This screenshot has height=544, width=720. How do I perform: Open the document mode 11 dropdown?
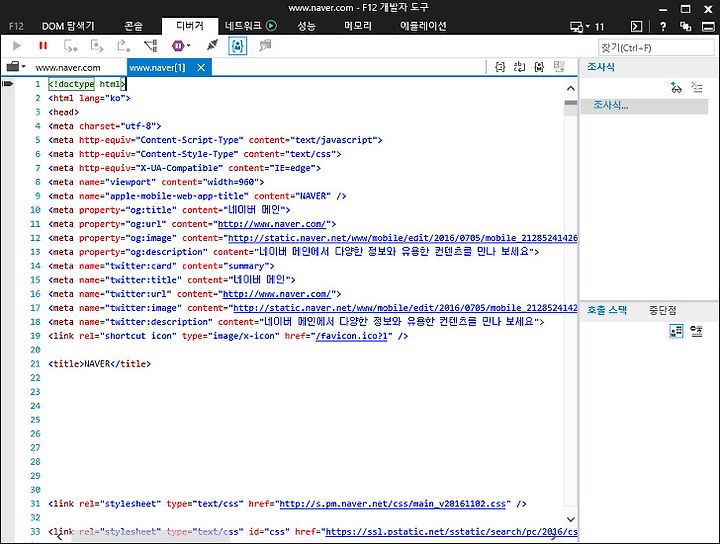click(587, 27)
